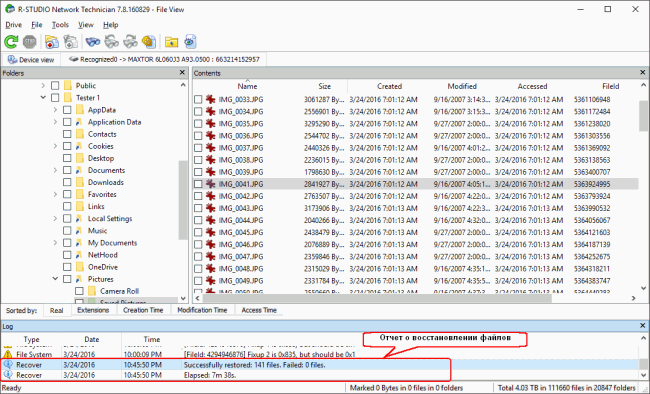Collapse the Pictures folder node
This screenshot has height=394, width=650.
(55, 279)
